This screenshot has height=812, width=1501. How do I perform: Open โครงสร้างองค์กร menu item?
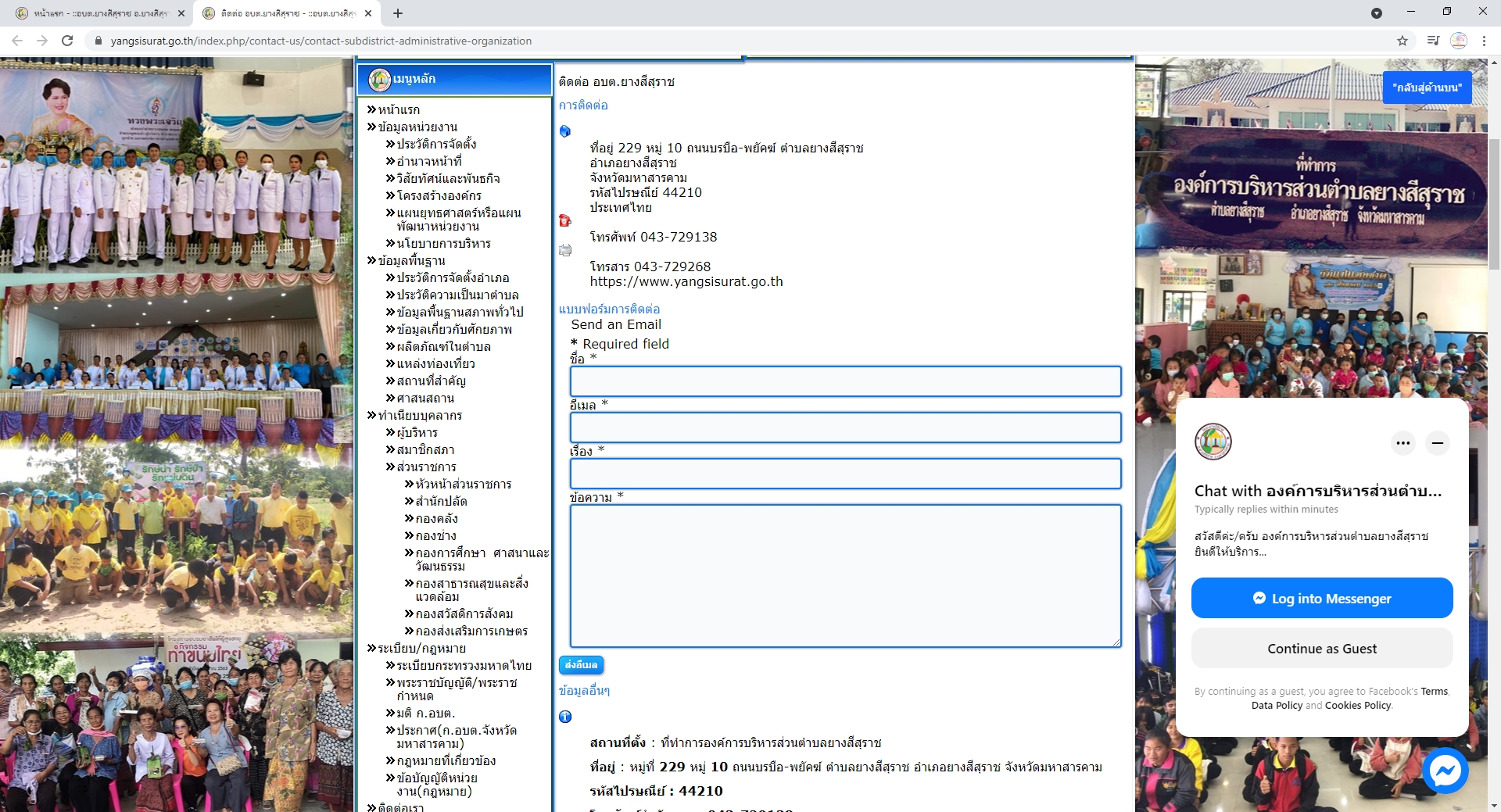pos(439,195)
